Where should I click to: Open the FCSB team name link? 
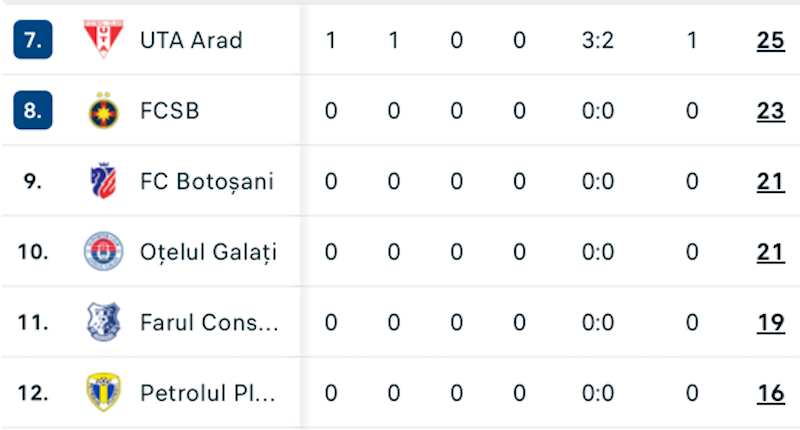[x=169, y=111]
